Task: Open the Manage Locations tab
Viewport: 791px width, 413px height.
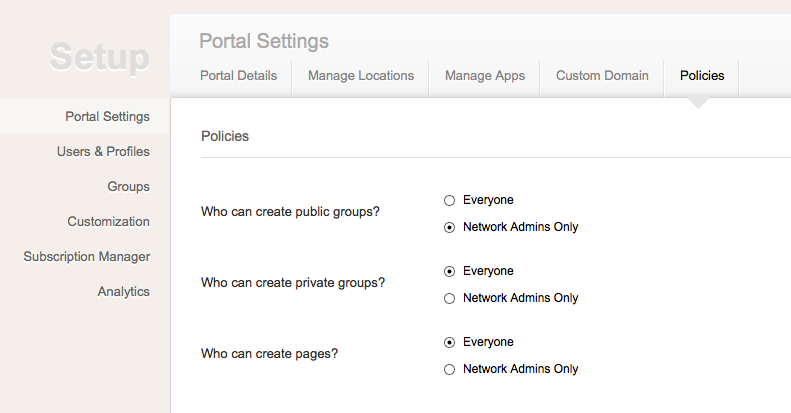Action: click(x=360, y=76)
